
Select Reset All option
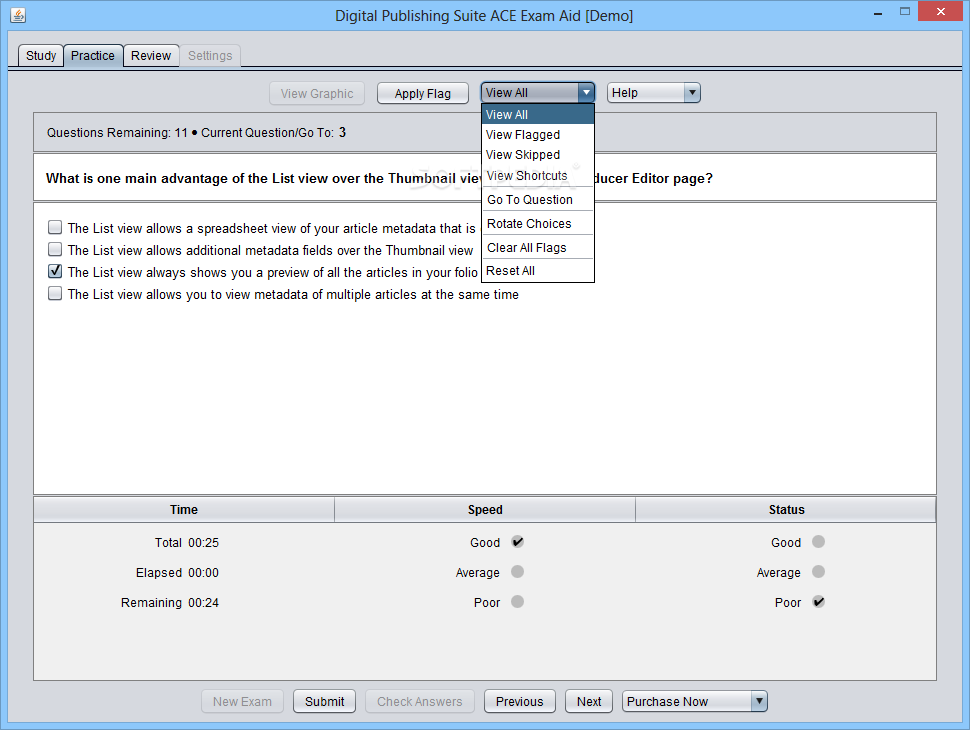point(538,271)
